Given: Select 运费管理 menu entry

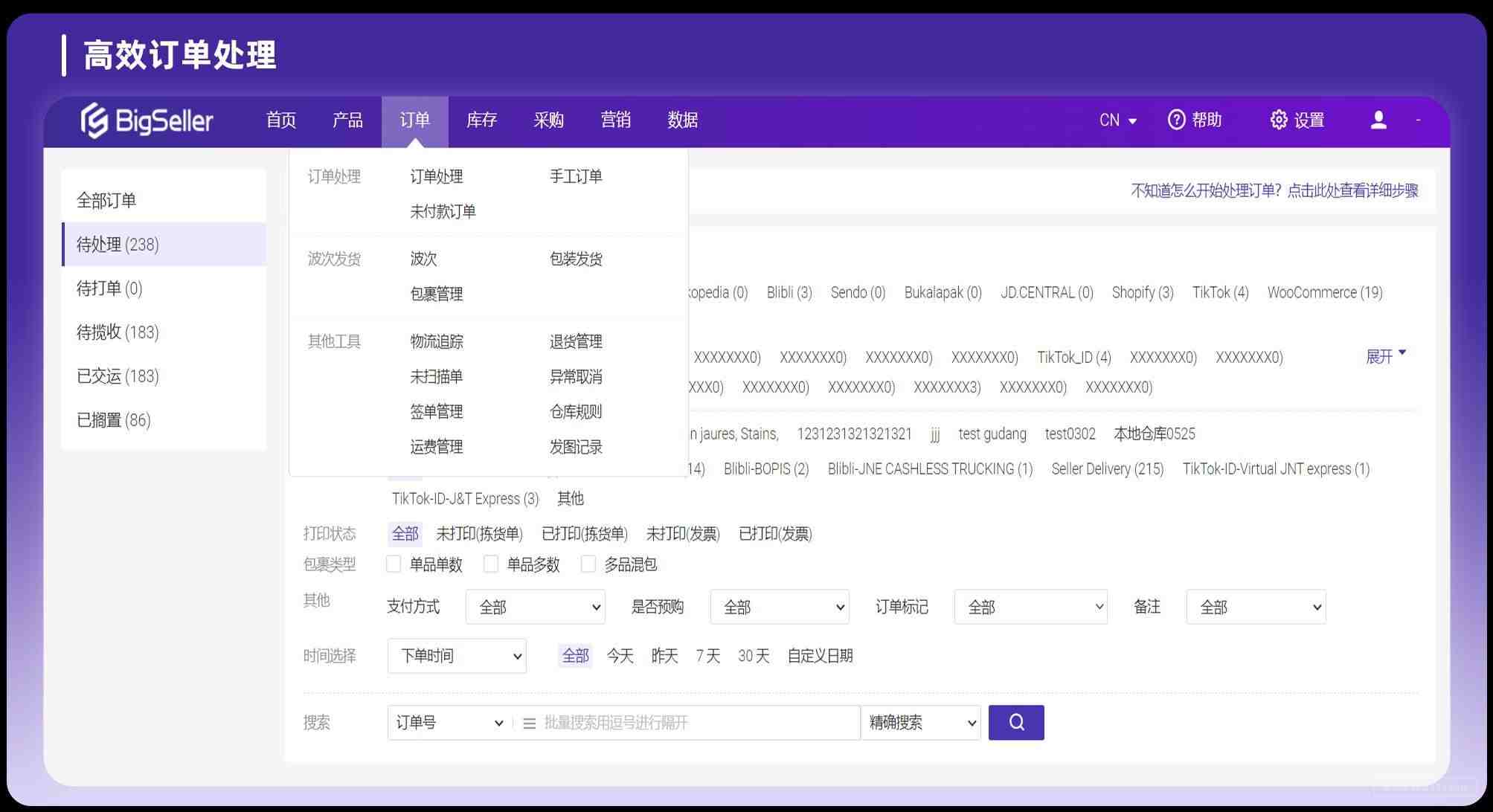Looking at the screenshot, I should pyautogui.click(x=437, y=446).
